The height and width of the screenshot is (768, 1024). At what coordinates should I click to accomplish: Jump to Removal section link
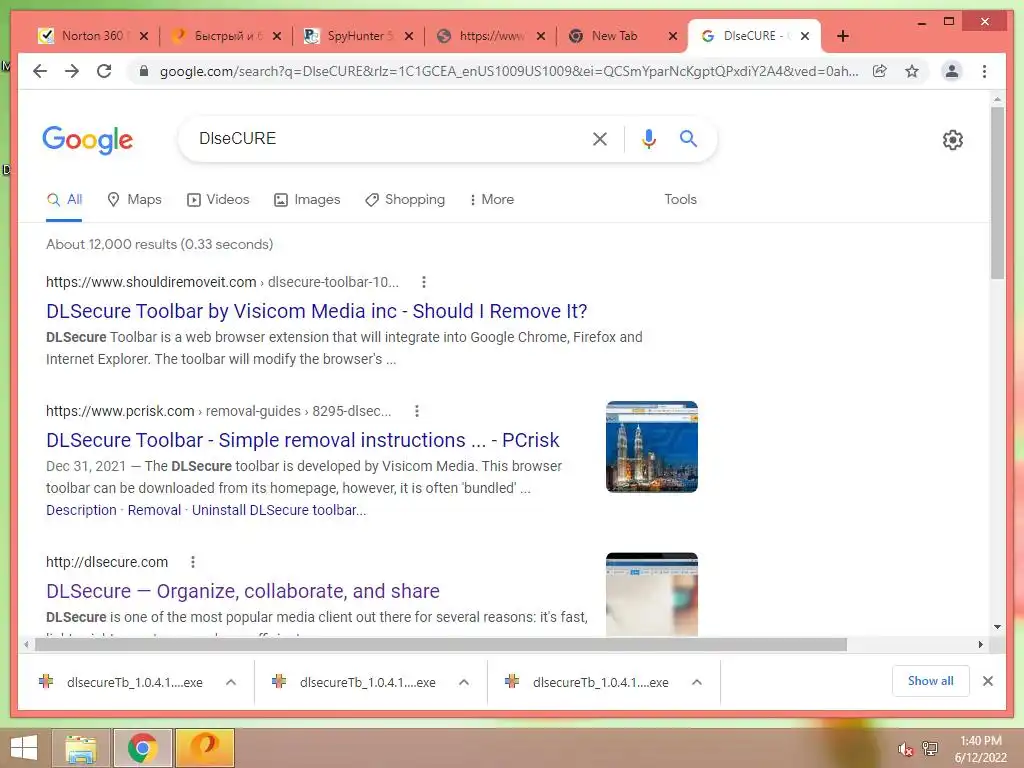[154, 510]
